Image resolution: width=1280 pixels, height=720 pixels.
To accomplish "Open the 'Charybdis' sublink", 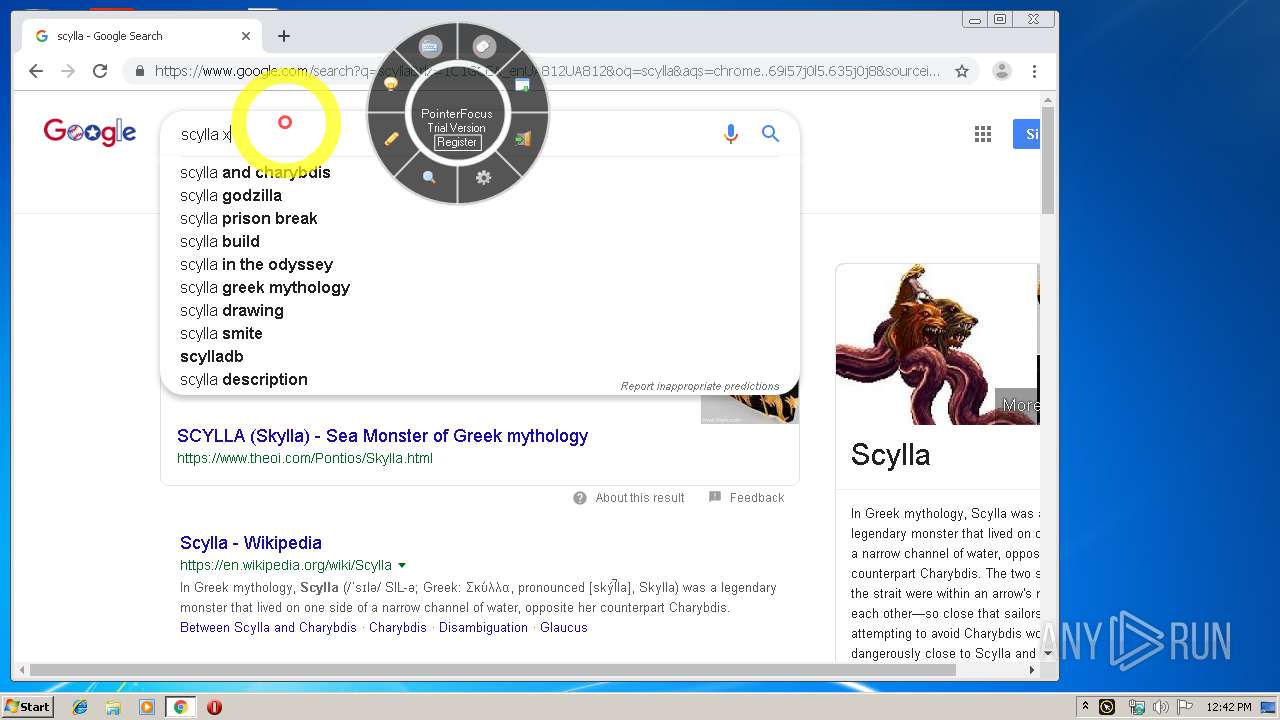I will pos(398,628).
